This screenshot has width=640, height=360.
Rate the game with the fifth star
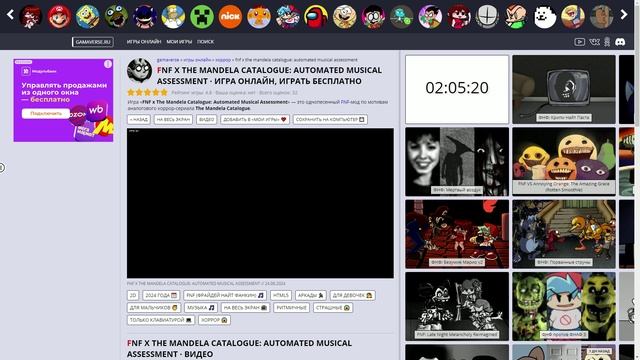tap(164, 93)
